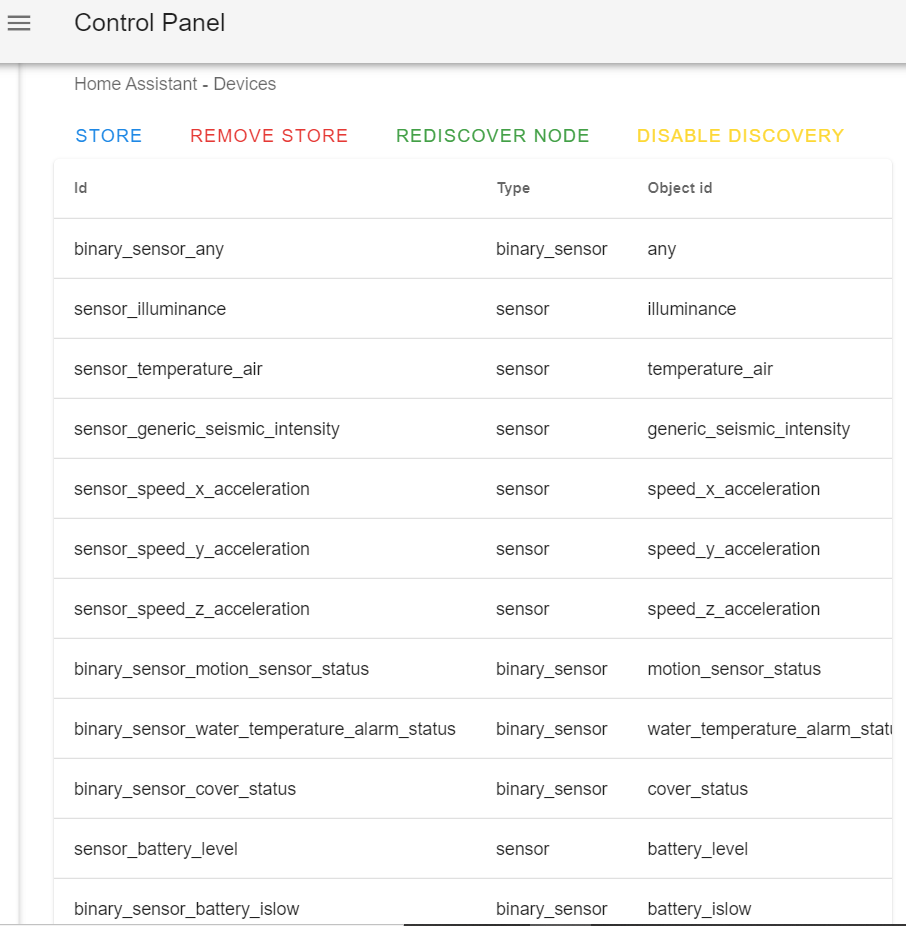Image resolution: width=906 pixels, height=926 pixels.
Task: Sort table by the Type column header
Action: (x=513, y=188)
